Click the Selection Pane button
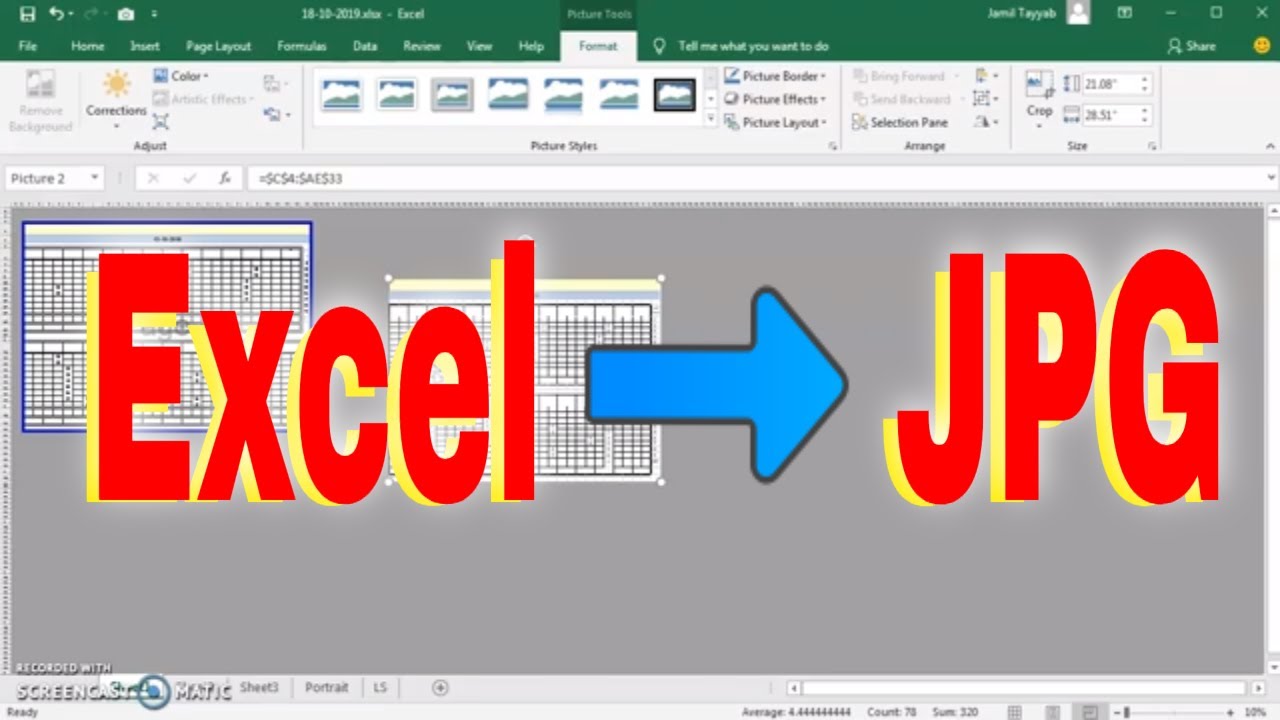Screen dimensions: 1280x720 click(900, 122)
